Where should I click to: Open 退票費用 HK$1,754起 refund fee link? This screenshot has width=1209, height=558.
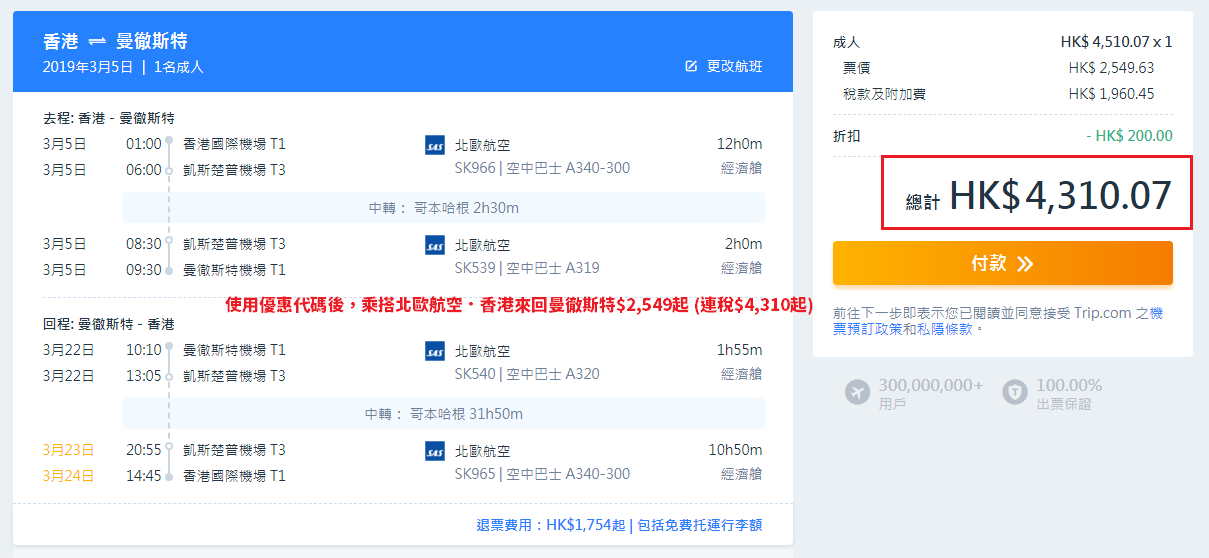(551, 525)
